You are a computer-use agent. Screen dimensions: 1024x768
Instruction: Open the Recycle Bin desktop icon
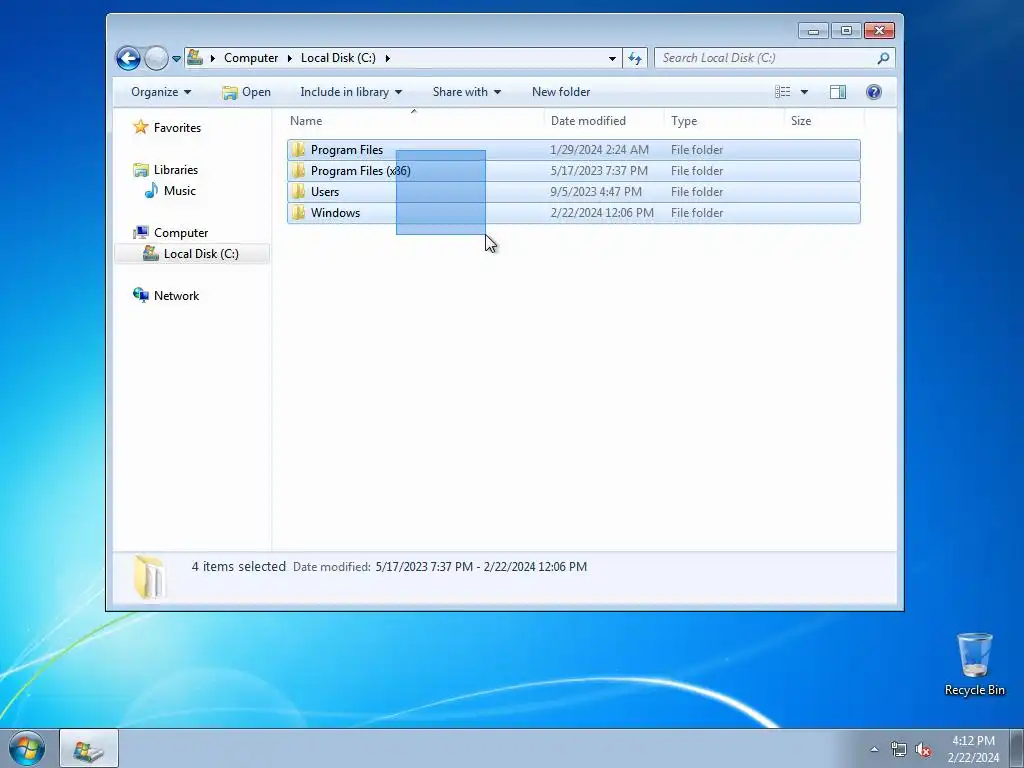click(974, 664)
